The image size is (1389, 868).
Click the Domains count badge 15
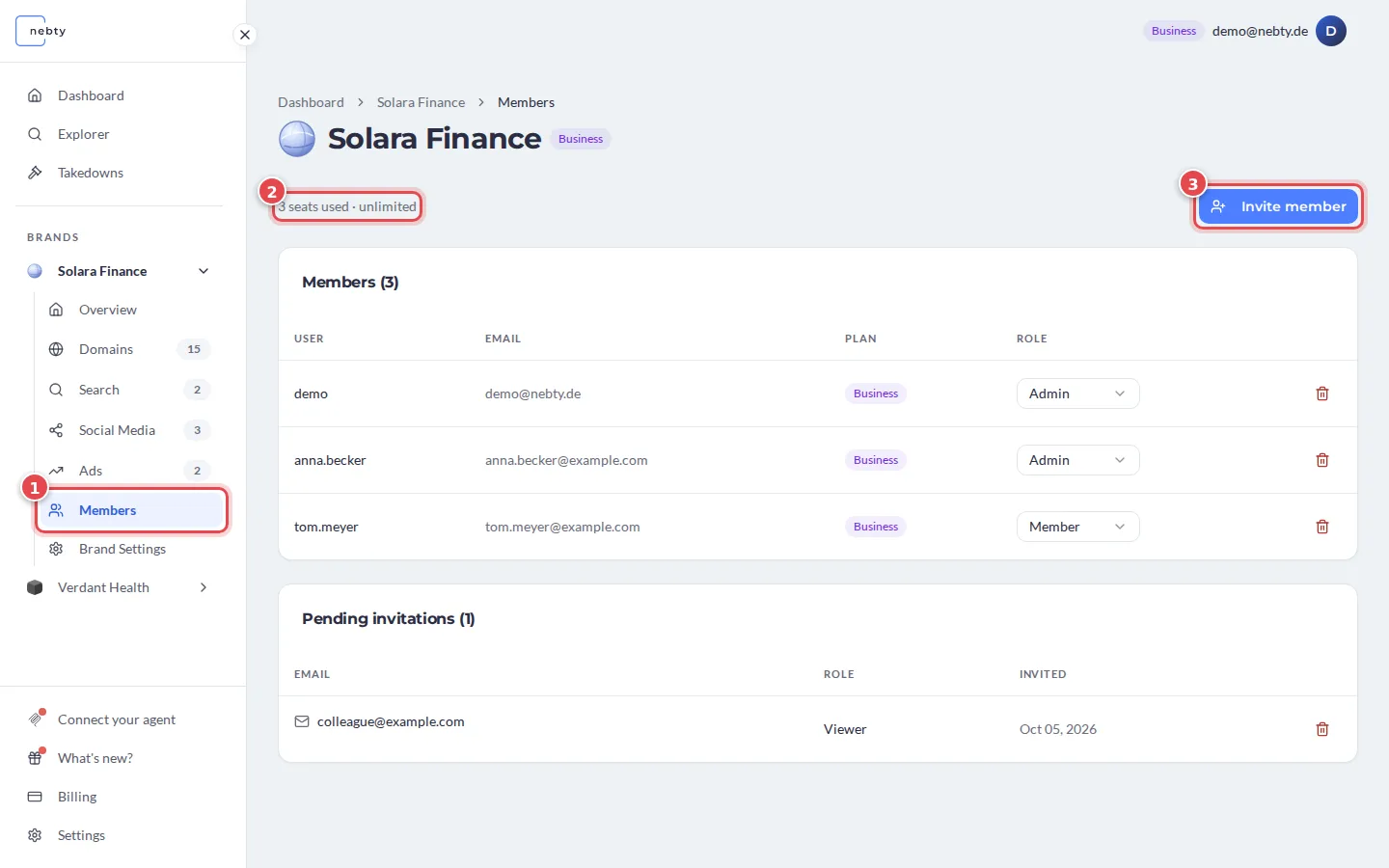tap(194, 349)
